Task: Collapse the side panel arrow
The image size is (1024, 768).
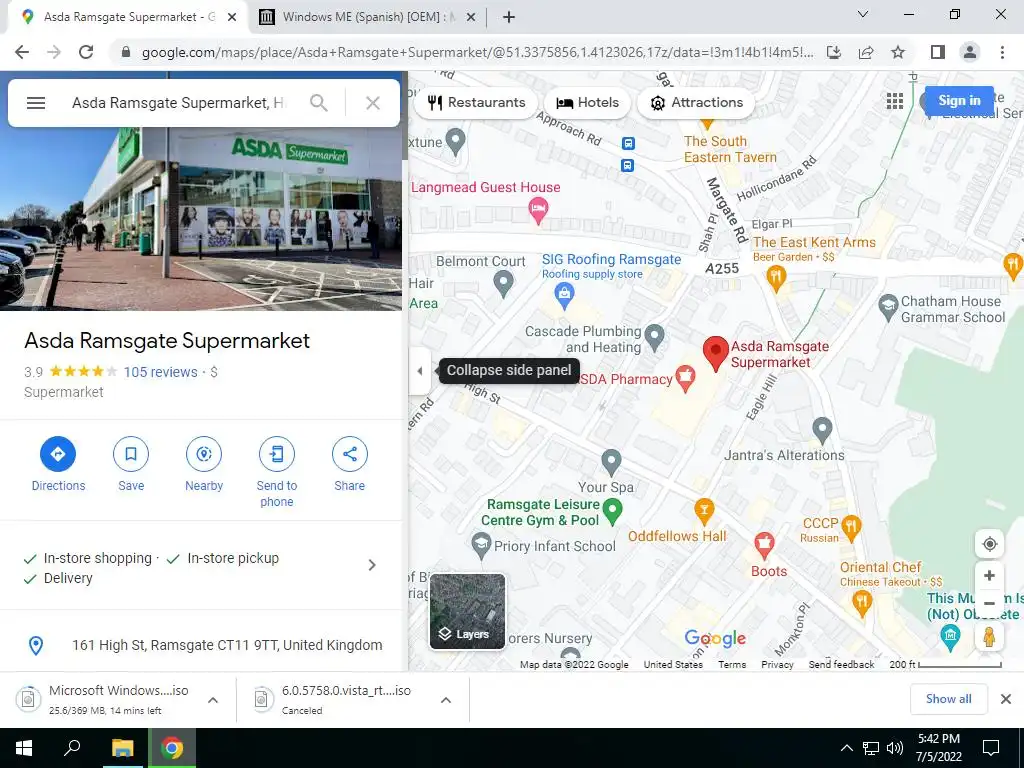Action: [x=420, y=371]
